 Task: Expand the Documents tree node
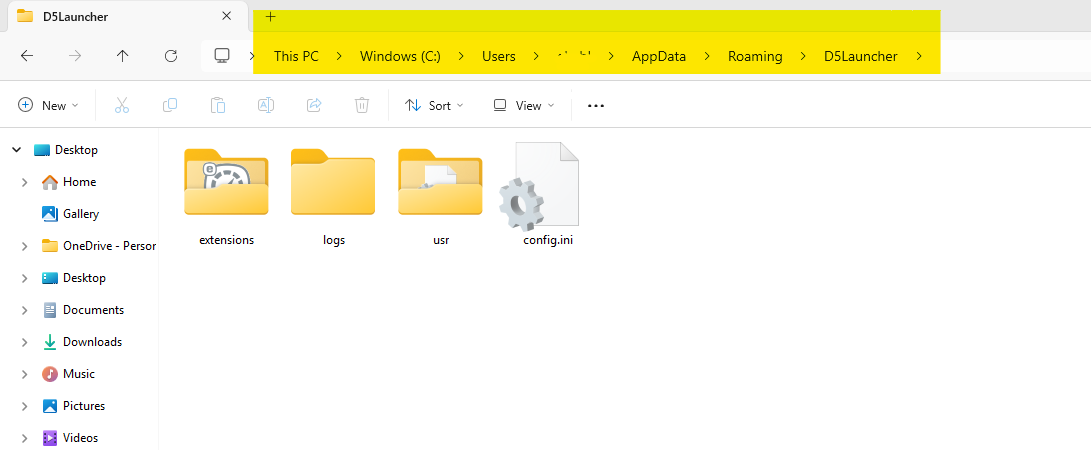(x=25, y=310)
